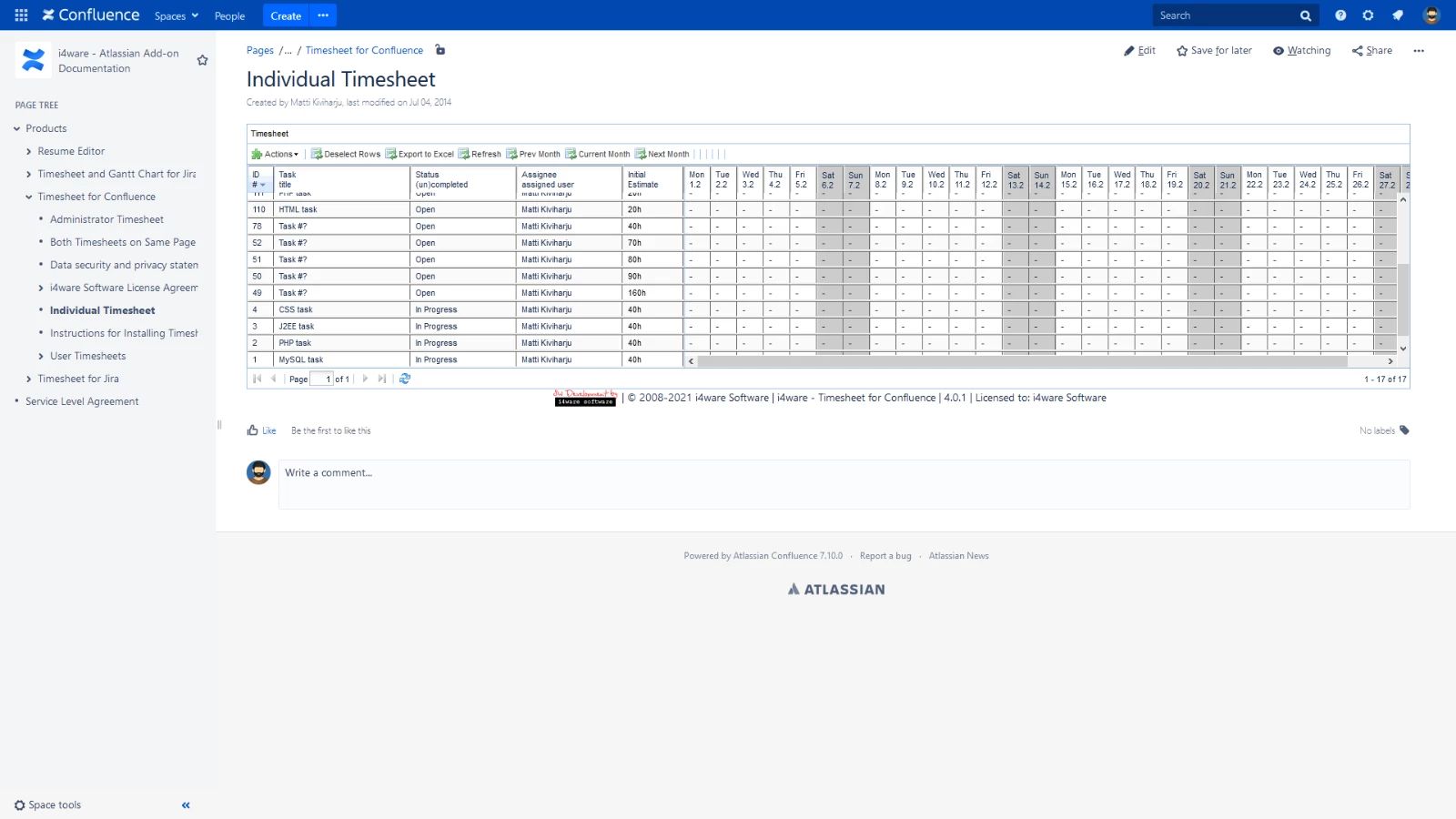Go to next page in grid pager
Screen dimensions: 1456x819
pyautogui.click(x=365, y=379)
